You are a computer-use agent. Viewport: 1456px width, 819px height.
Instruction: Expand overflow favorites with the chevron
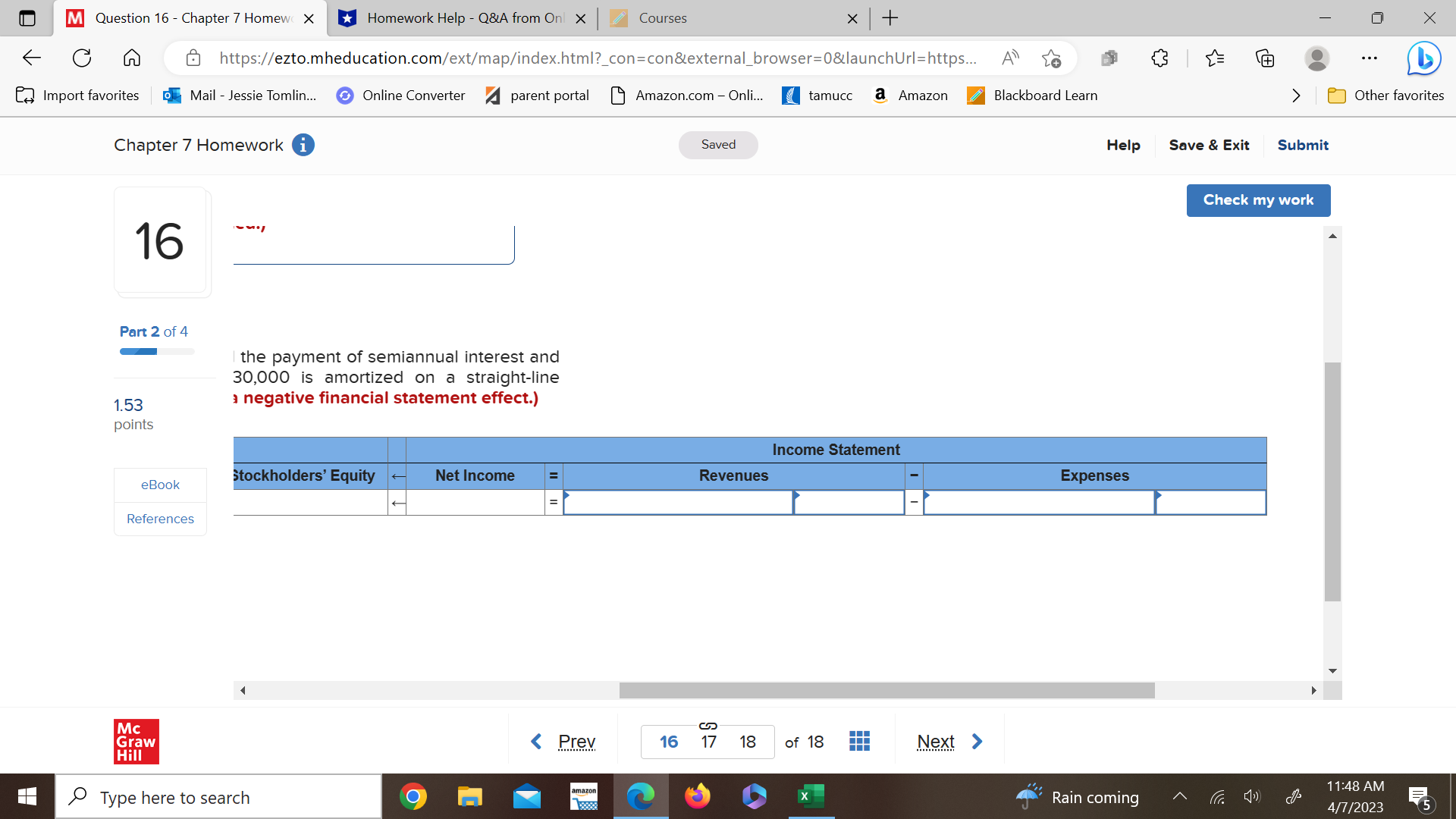coord(1295,96)
